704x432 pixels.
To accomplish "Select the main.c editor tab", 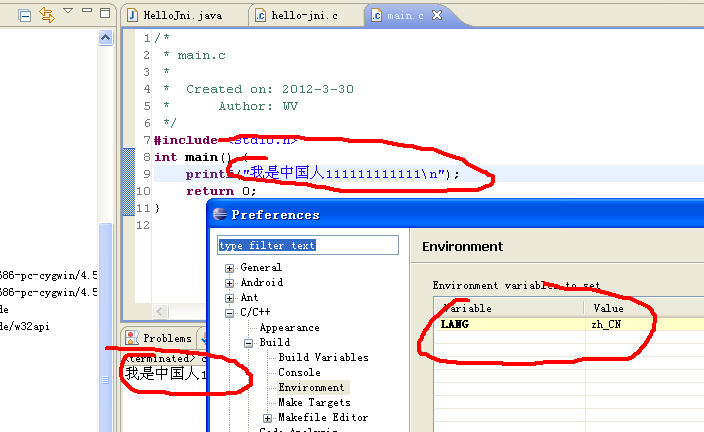I will pyautogui.click(x=405, y=16).
